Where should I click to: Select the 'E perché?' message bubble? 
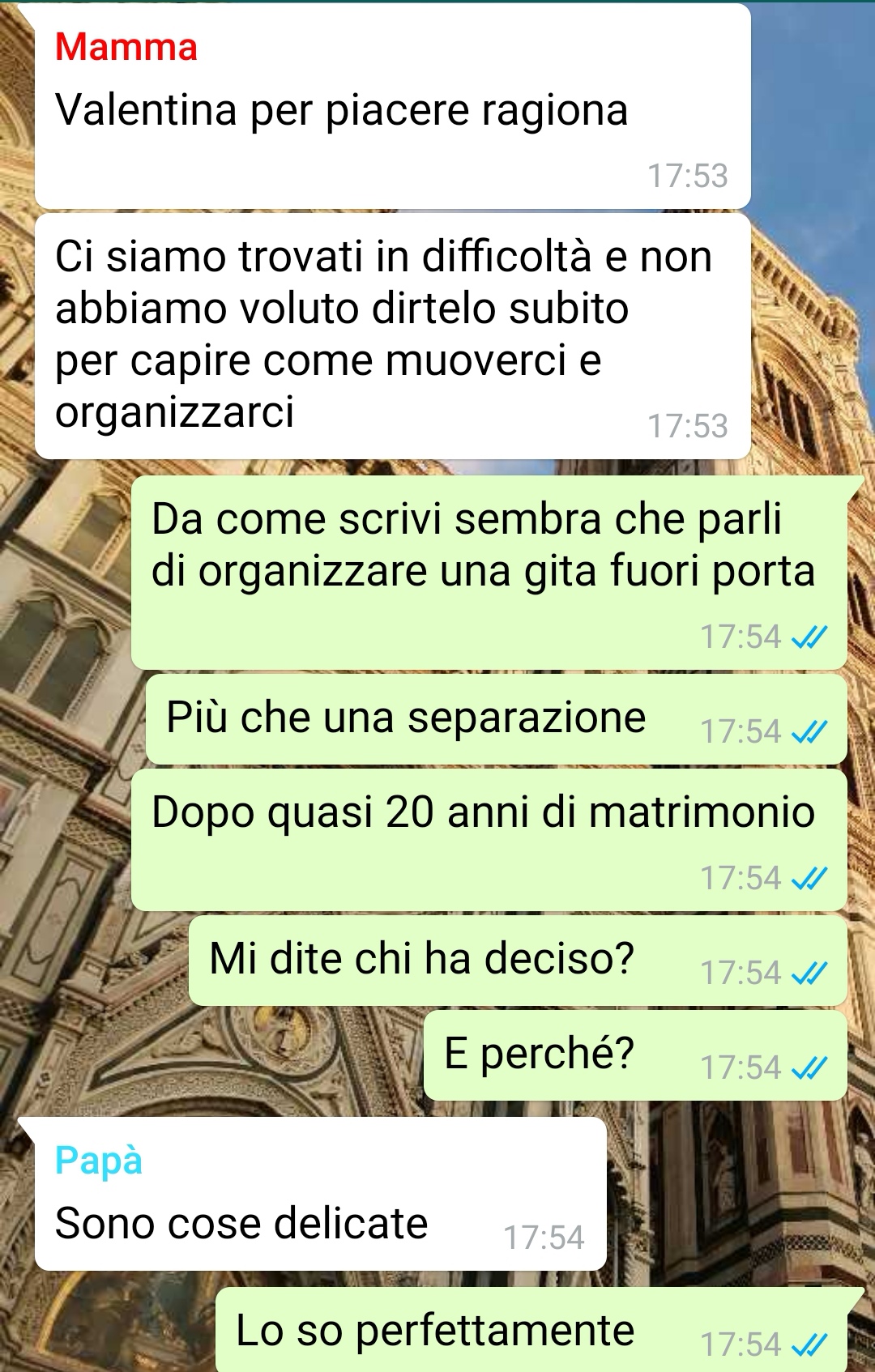pos(636,1055)
